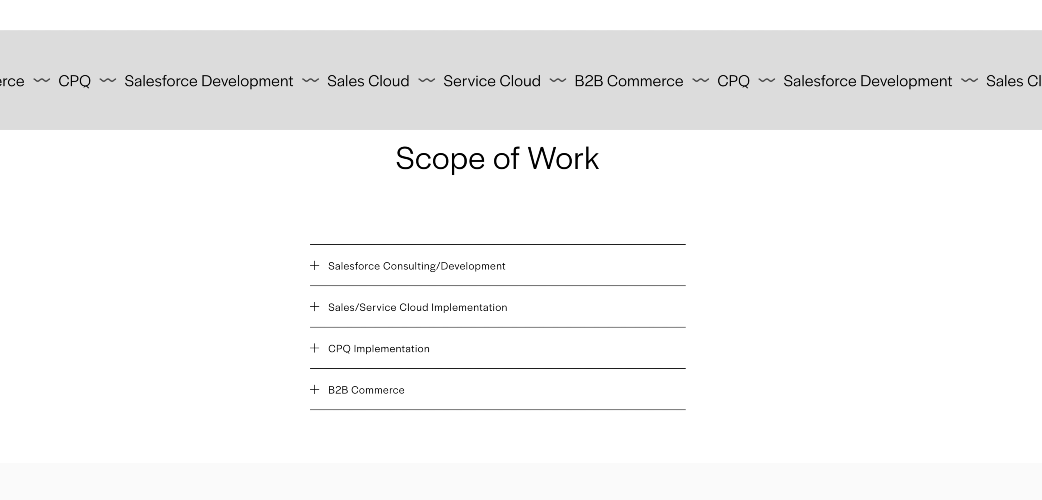
Task: Click fully visible B2B Commerce in the banner
Action: (629, 81)
